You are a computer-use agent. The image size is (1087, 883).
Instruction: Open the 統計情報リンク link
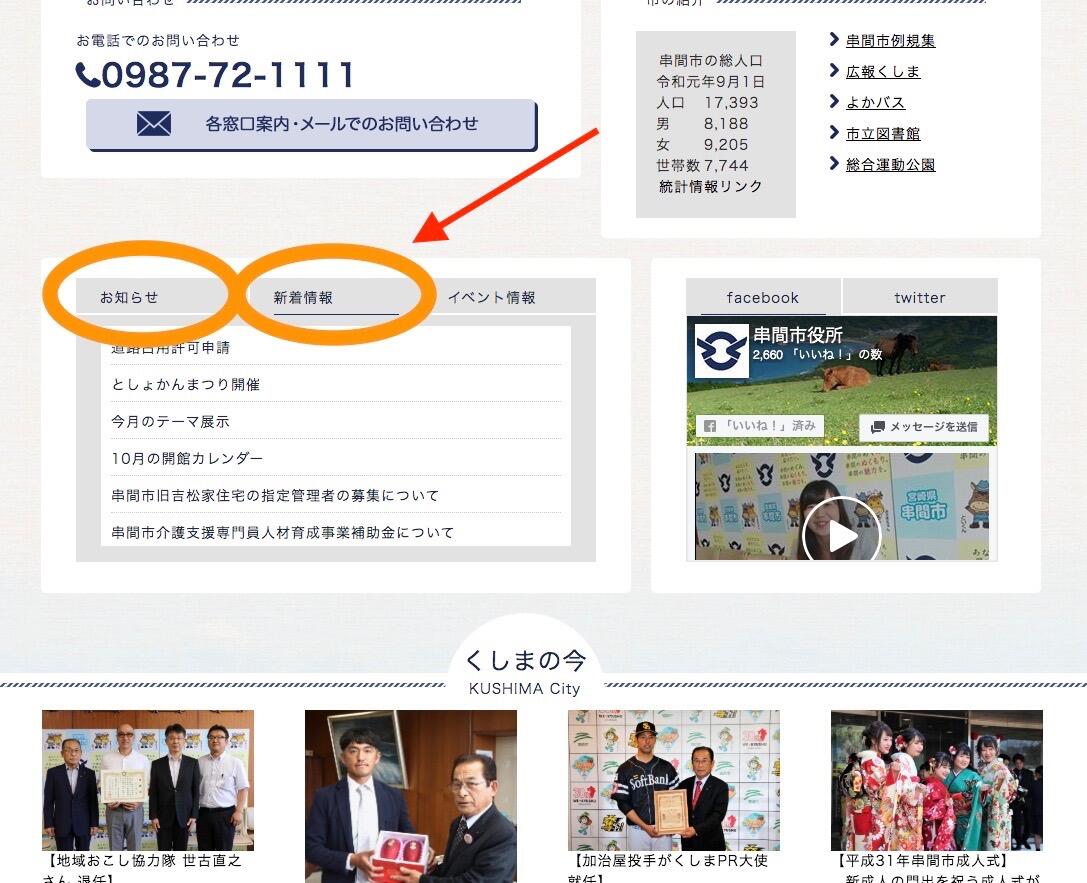(x=711, y=186)
